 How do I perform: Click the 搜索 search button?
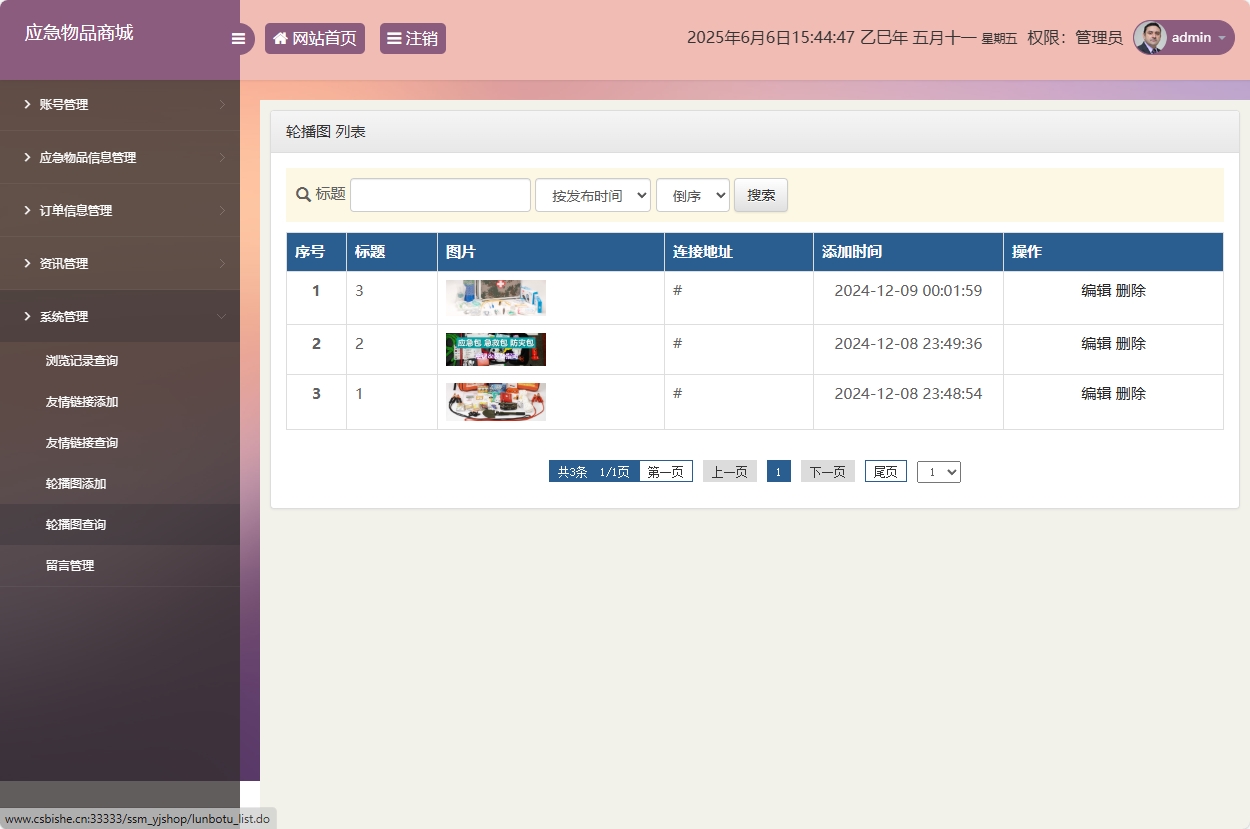[x=760, y=195]
